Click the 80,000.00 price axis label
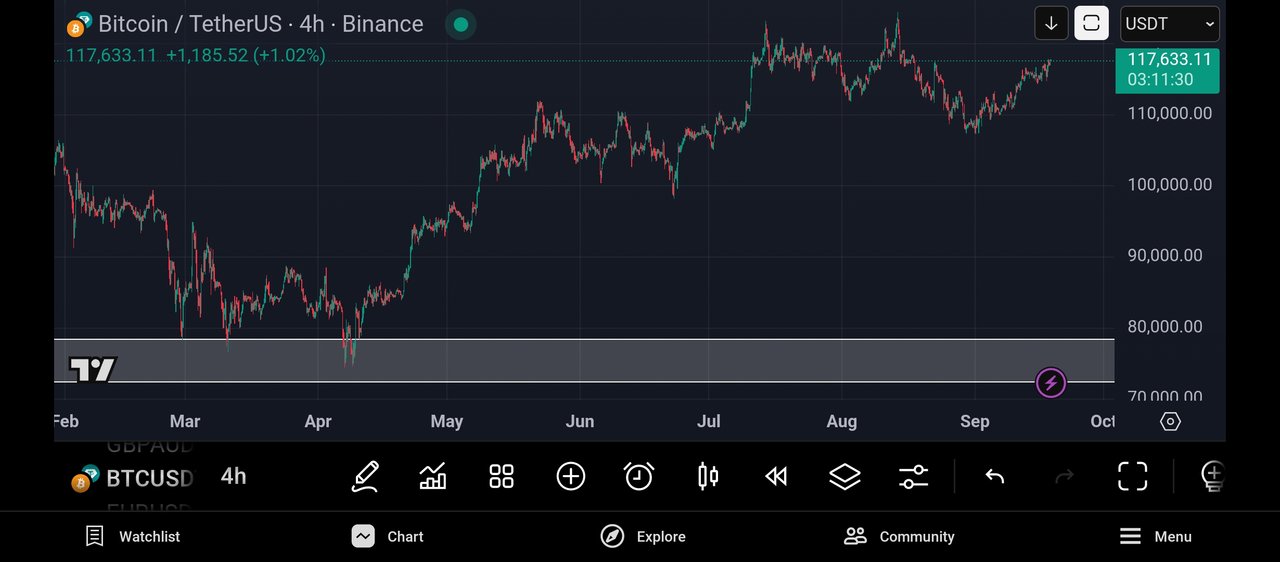Screen dimensions: 1280x562 [1166, 326]
